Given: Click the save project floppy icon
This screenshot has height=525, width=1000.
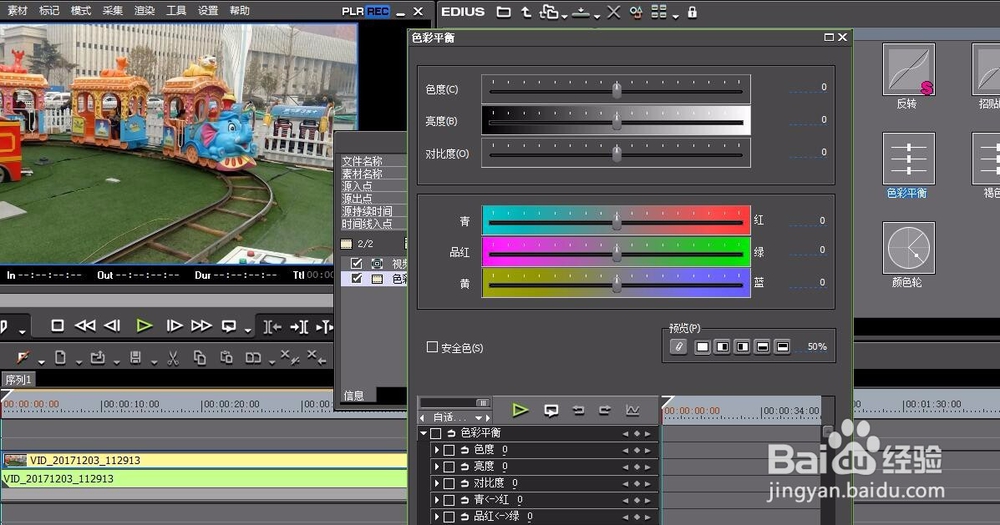Looking at the screenshot, I should [x=135, y=358].
